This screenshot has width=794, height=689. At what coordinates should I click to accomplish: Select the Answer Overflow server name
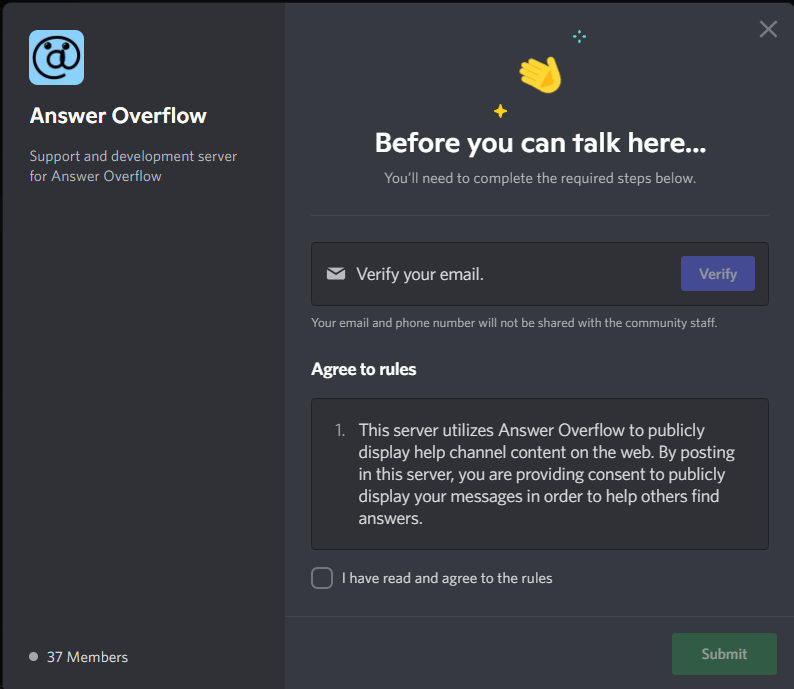[x=118, y=116]
